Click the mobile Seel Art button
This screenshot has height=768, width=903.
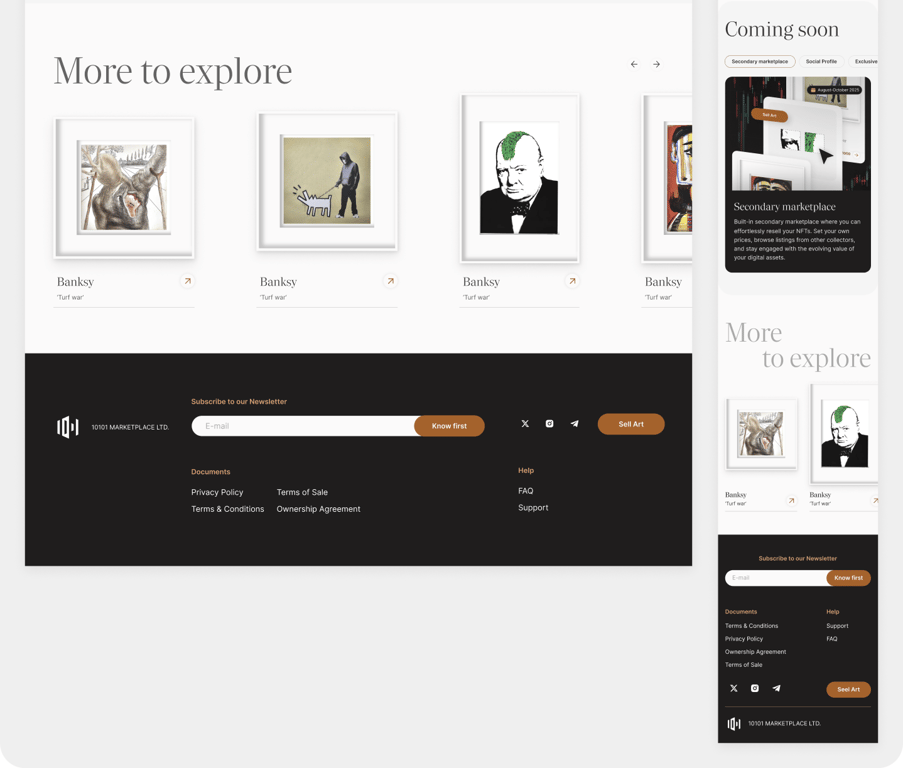(x=848, y=689)
